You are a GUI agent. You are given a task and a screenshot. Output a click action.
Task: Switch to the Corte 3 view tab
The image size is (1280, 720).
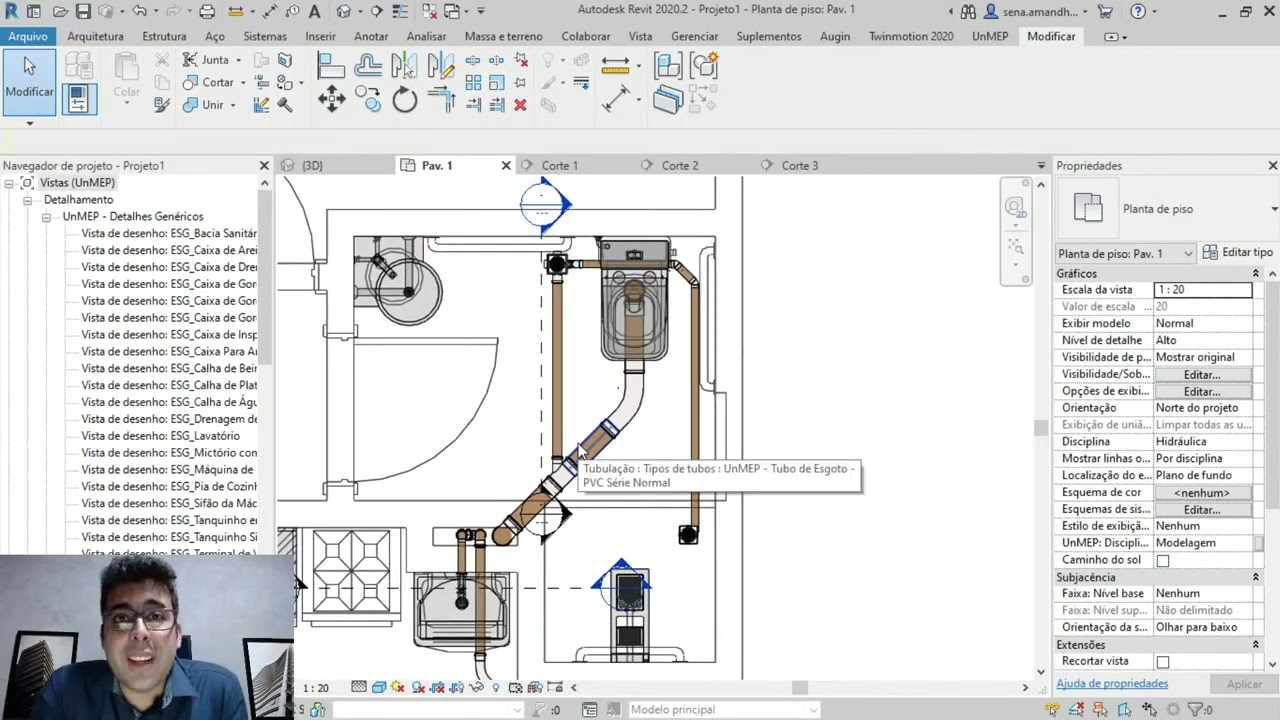click(x=799, y=165)
